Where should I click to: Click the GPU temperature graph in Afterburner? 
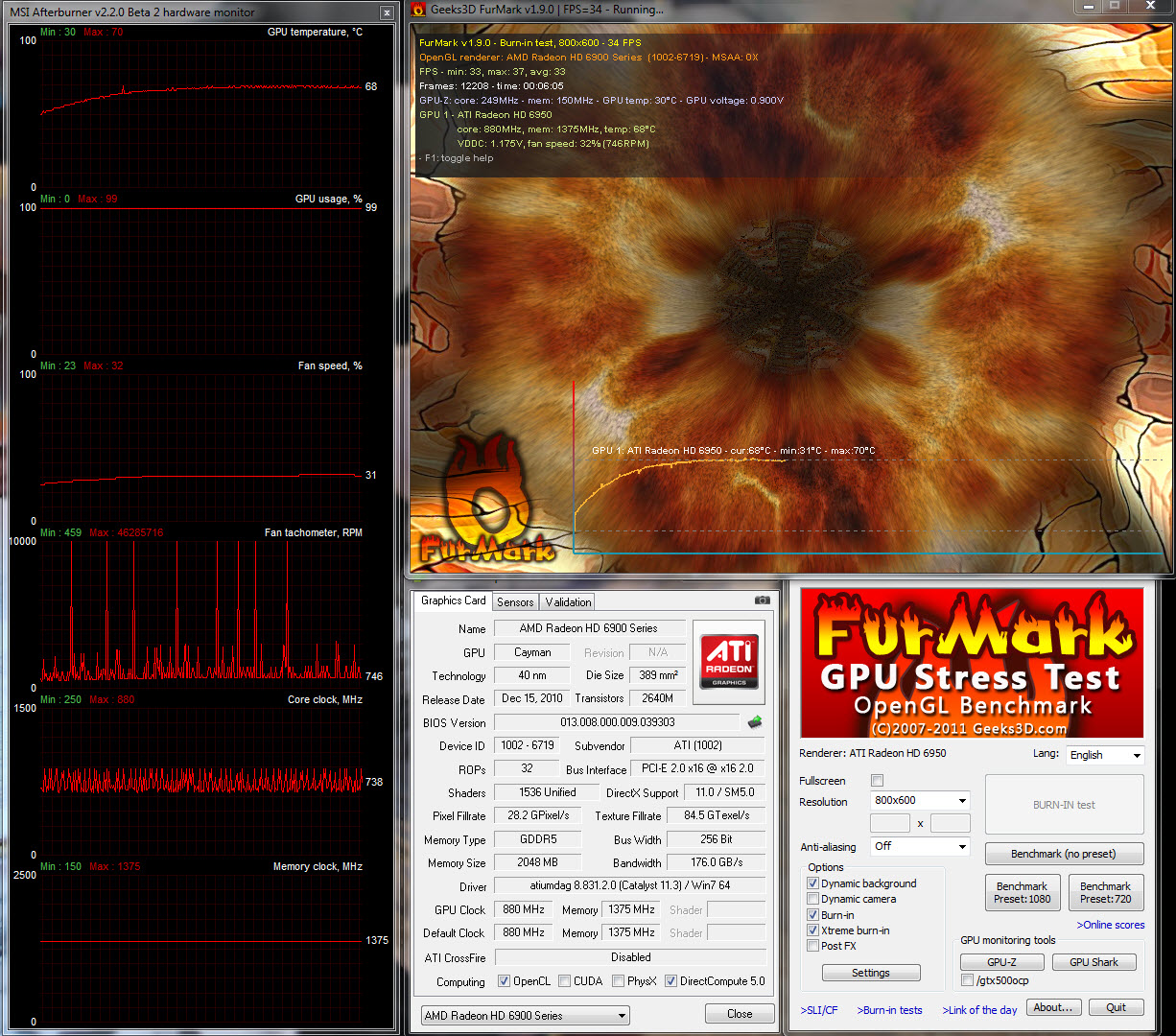point(201,113)
